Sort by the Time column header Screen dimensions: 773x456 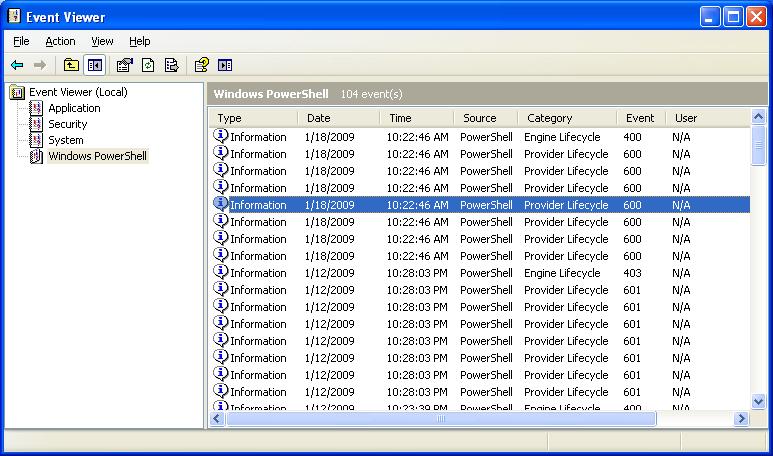[417, 118]
